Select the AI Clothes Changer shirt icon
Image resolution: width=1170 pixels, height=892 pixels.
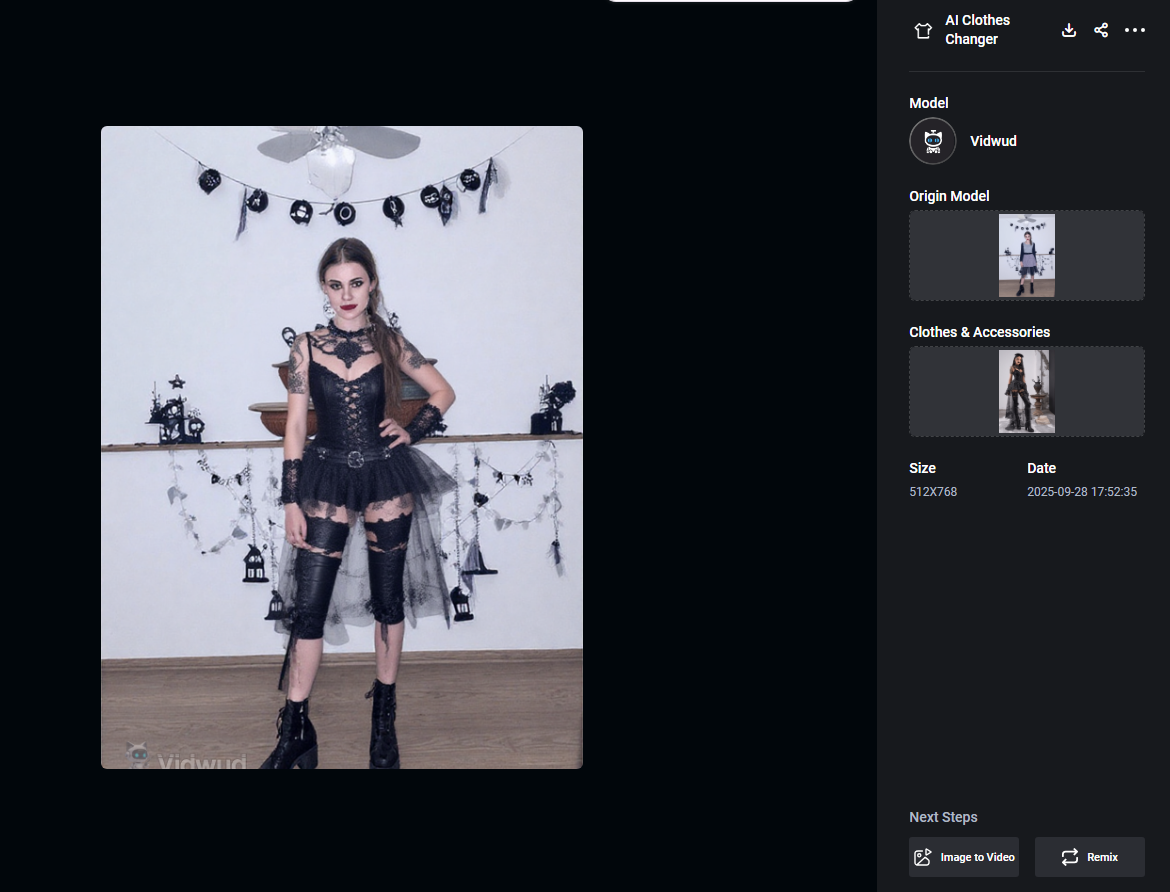coord(922,30)
